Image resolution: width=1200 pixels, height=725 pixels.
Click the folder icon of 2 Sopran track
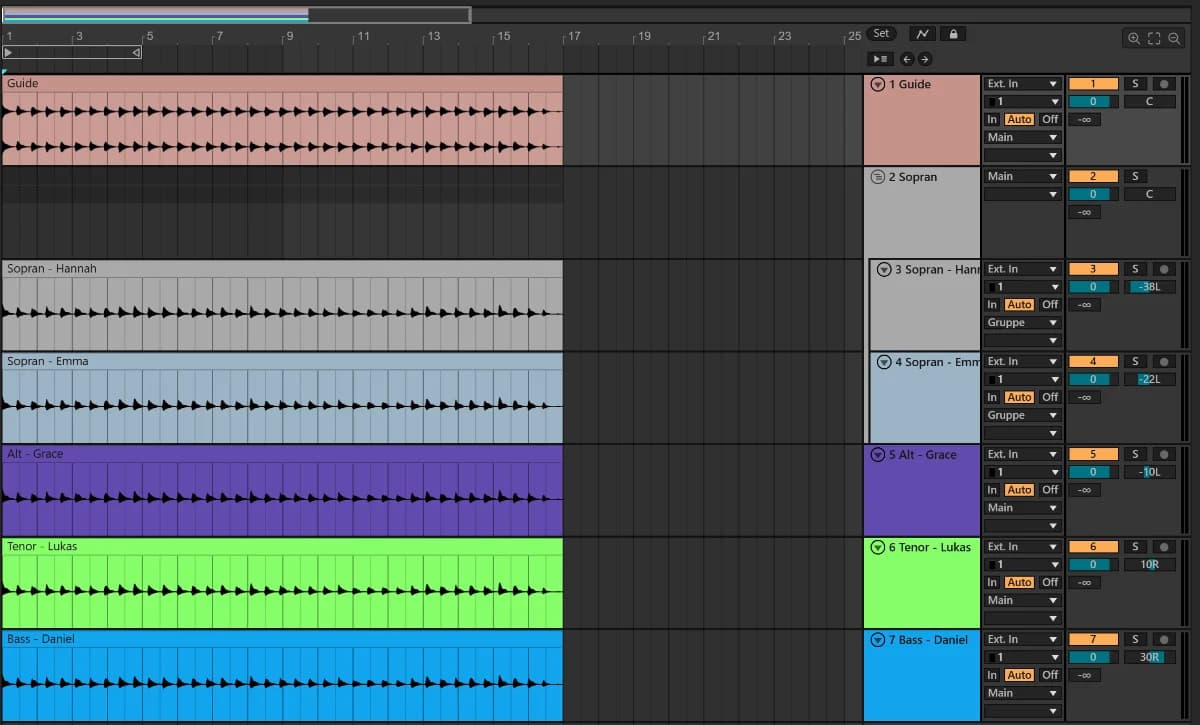click(x=878, y=177)
